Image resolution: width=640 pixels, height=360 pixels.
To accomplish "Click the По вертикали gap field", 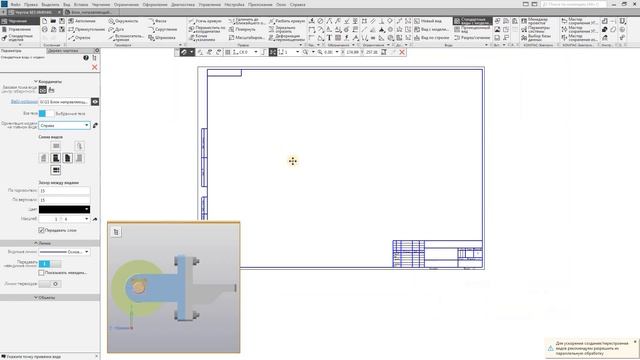I will (x=64, y=200).
